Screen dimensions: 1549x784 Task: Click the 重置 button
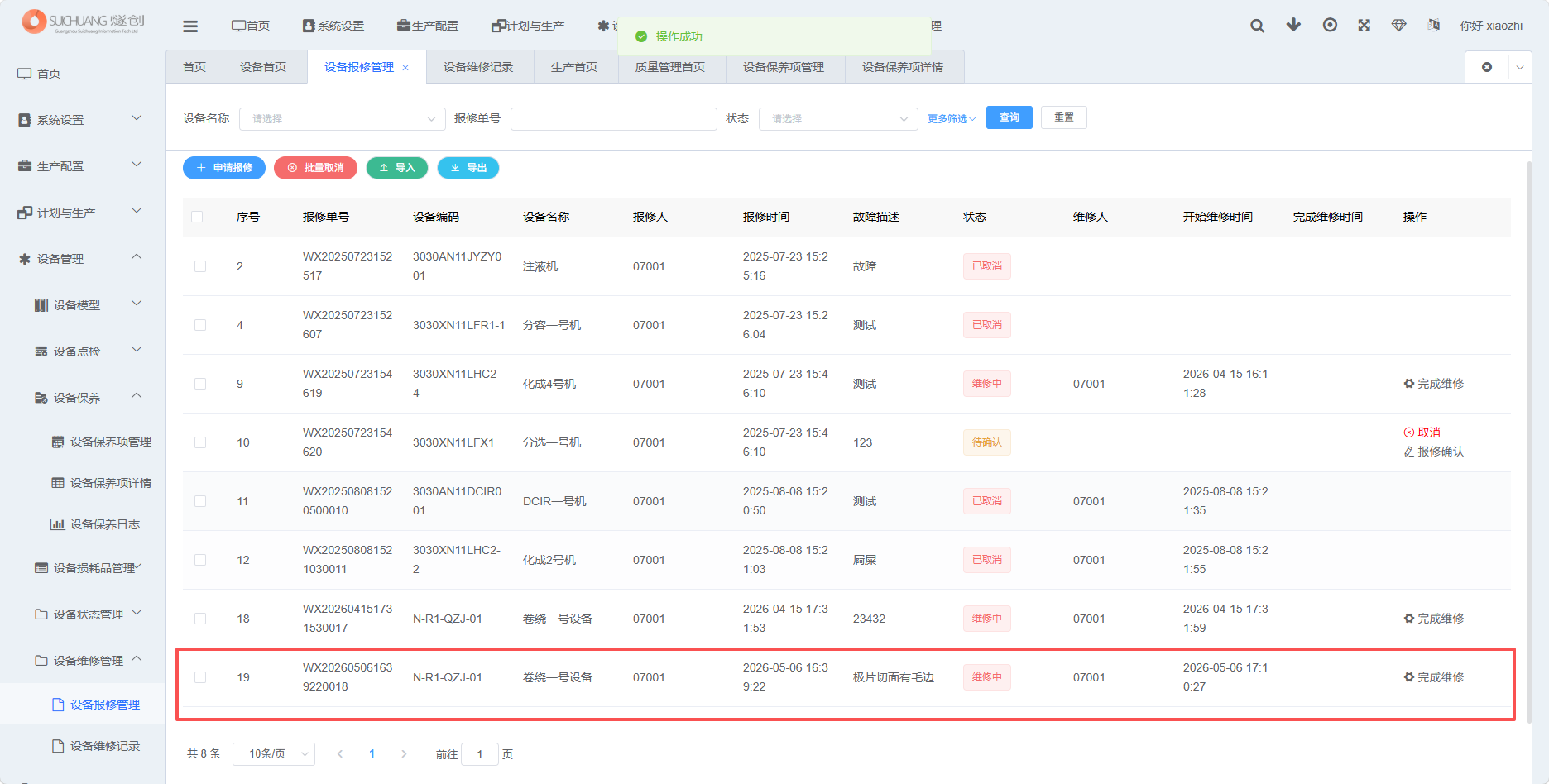pyautogui.click(x=1064, y=117)
